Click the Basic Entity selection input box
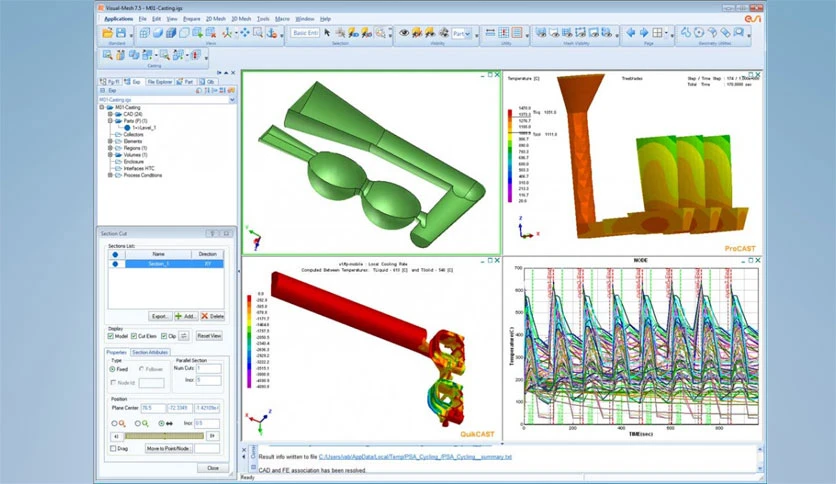836x484 pixels. tap(306, 33)
